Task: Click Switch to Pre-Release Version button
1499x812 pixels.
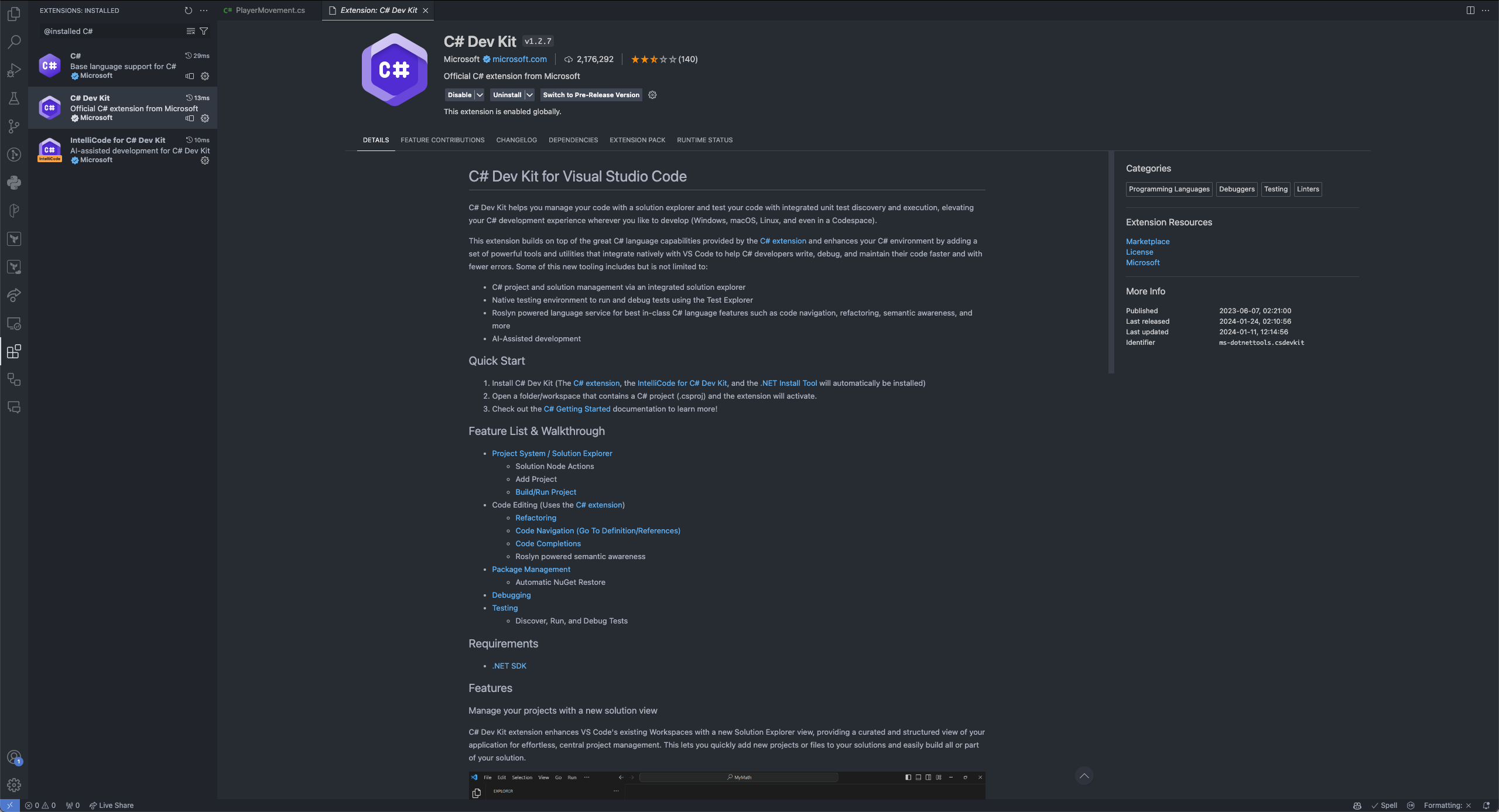Action: click(591, 95)
